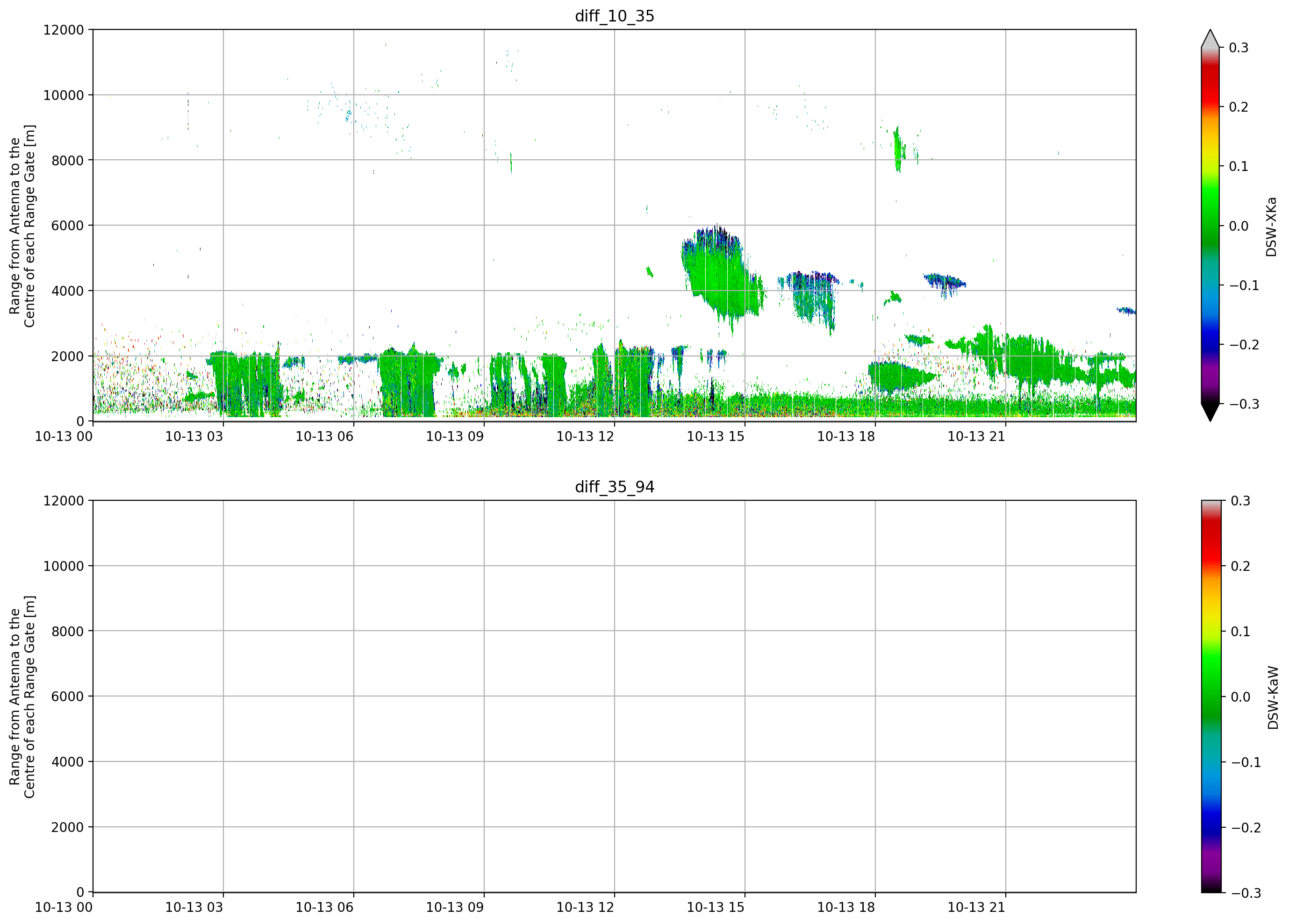Screen dimensions: 1289x924
Task: Click the '10-13 12' x-tick under diff_35_94
Action: pos(586,907)
